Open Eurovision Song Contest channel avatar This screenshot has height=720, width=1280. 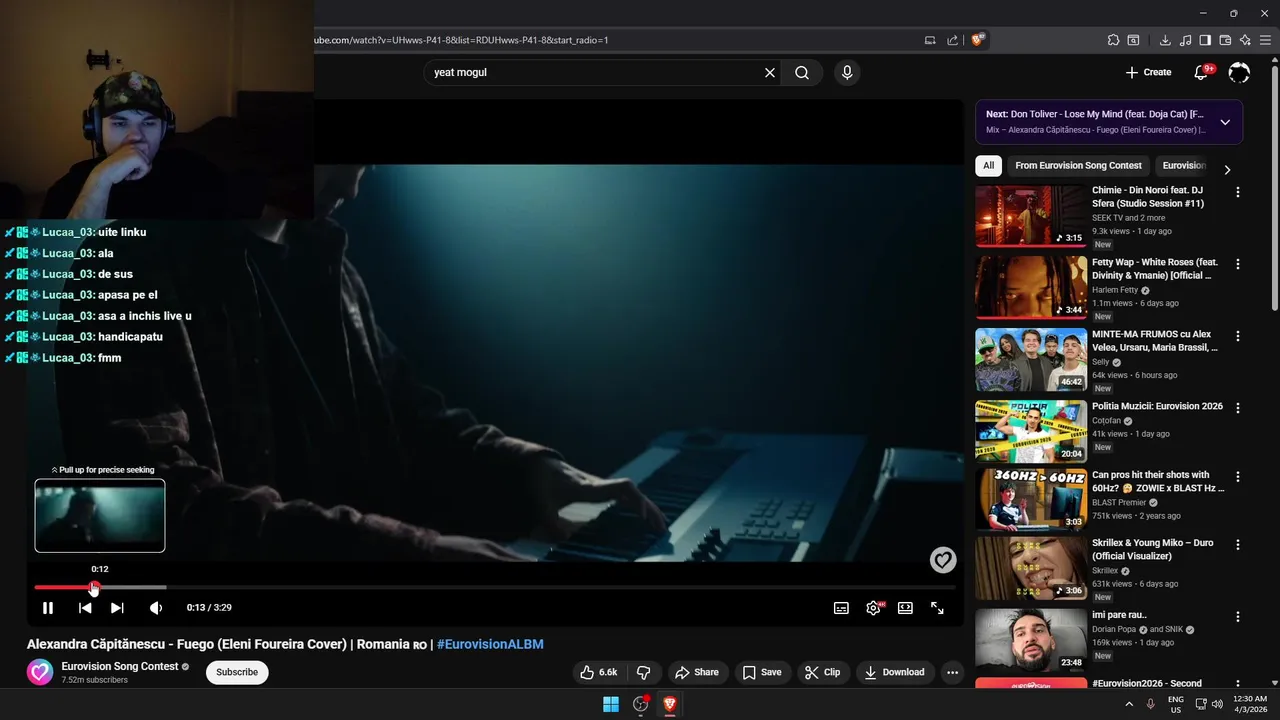click(40, 672)
